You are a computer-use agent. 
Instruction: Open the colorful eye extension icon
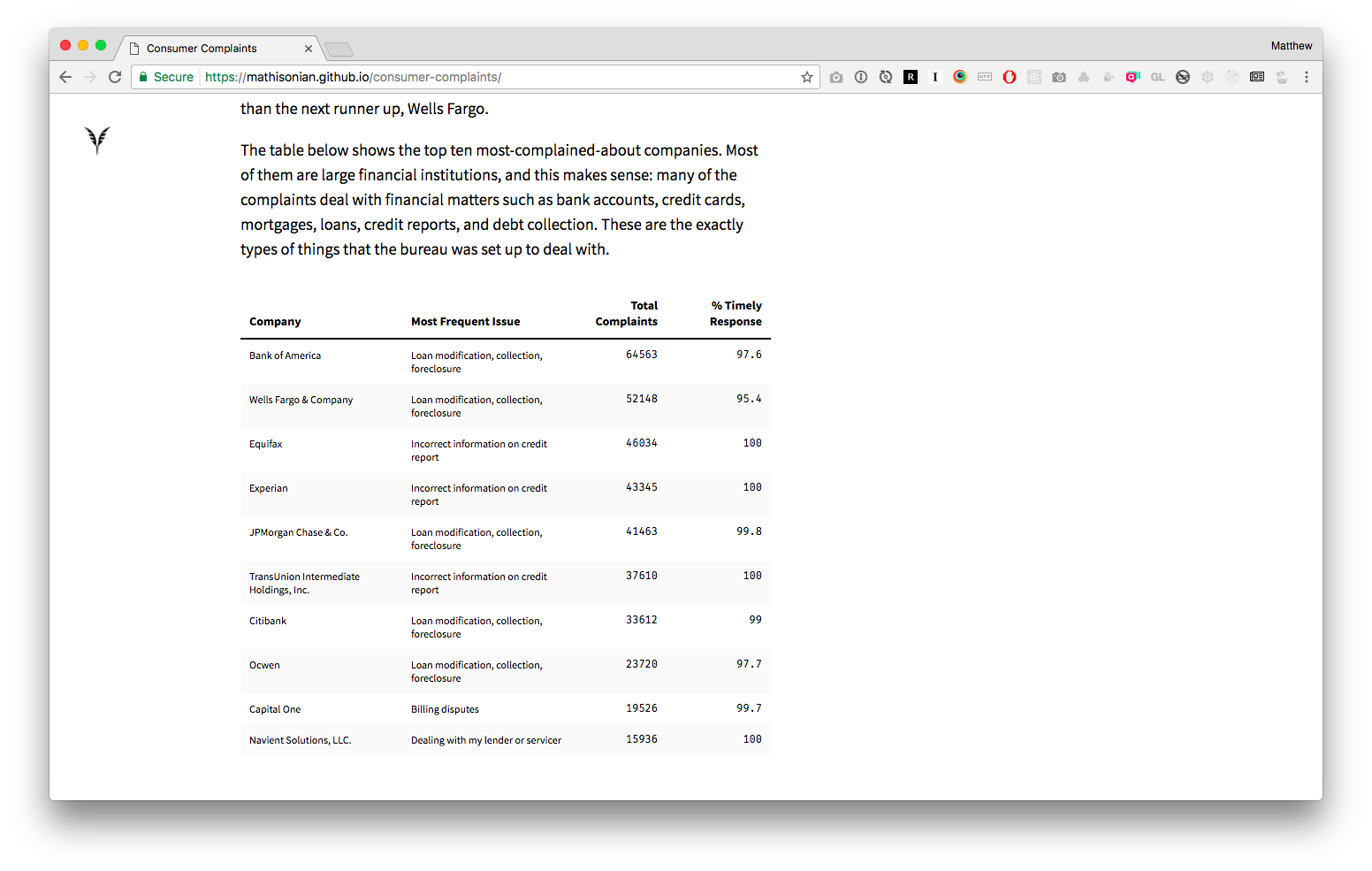(x=960, y=77)
